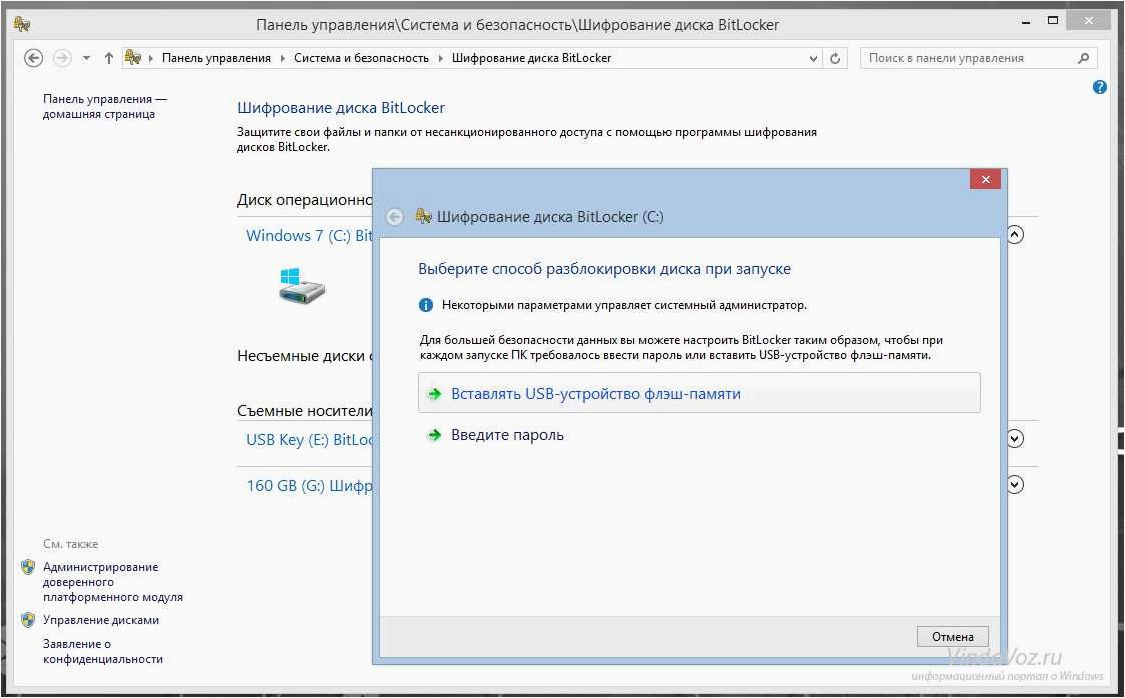Click 'Некоторыми параметрами управляет системный администратор' text
The width and height of the screenshot is (1125, 698).
(x=624, y=305)
